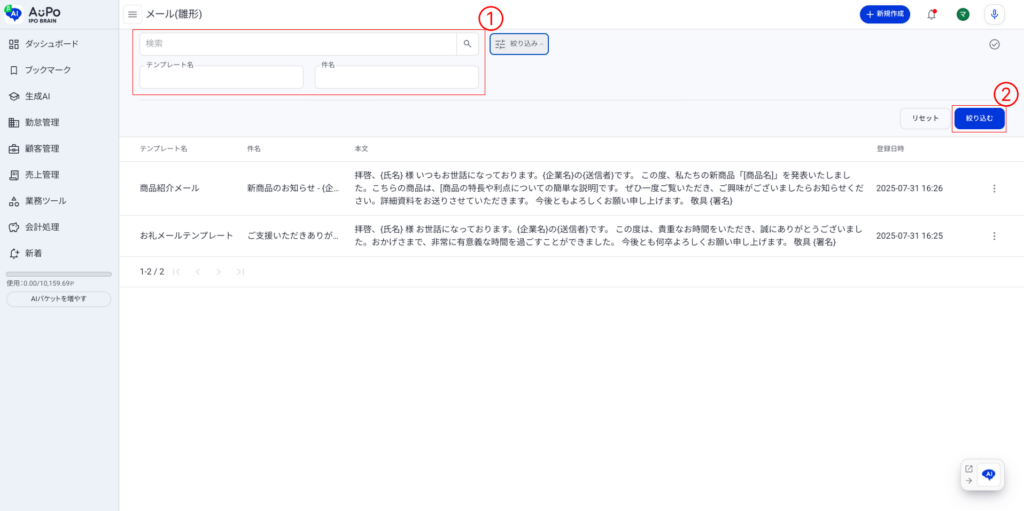
Task: Open ダッシュボード from the sidebar
Action: pos(51,44)
